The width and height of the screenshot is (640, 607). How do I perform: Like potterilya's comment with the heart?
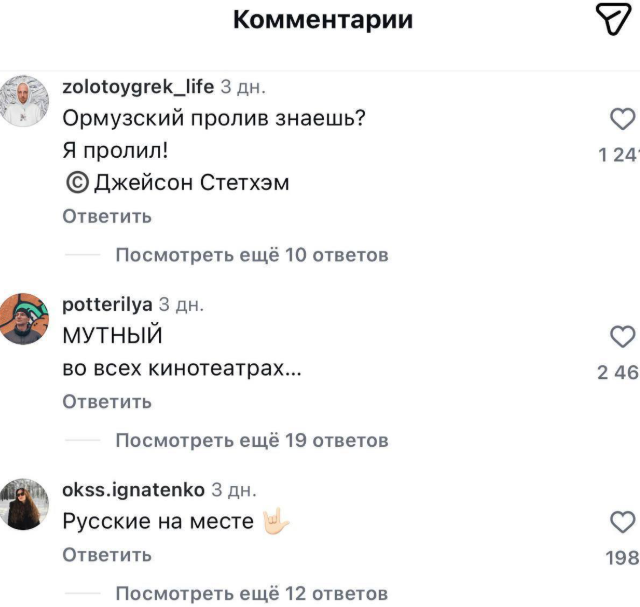pyautogui.click(x=622, y=336)
